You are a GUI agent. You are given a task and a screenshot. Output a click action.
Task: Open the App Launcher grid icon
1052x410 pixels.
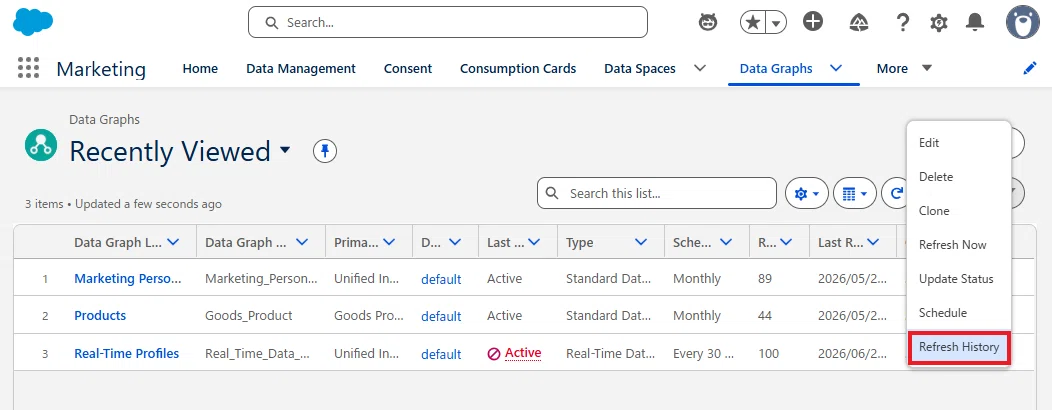point(28,68)
